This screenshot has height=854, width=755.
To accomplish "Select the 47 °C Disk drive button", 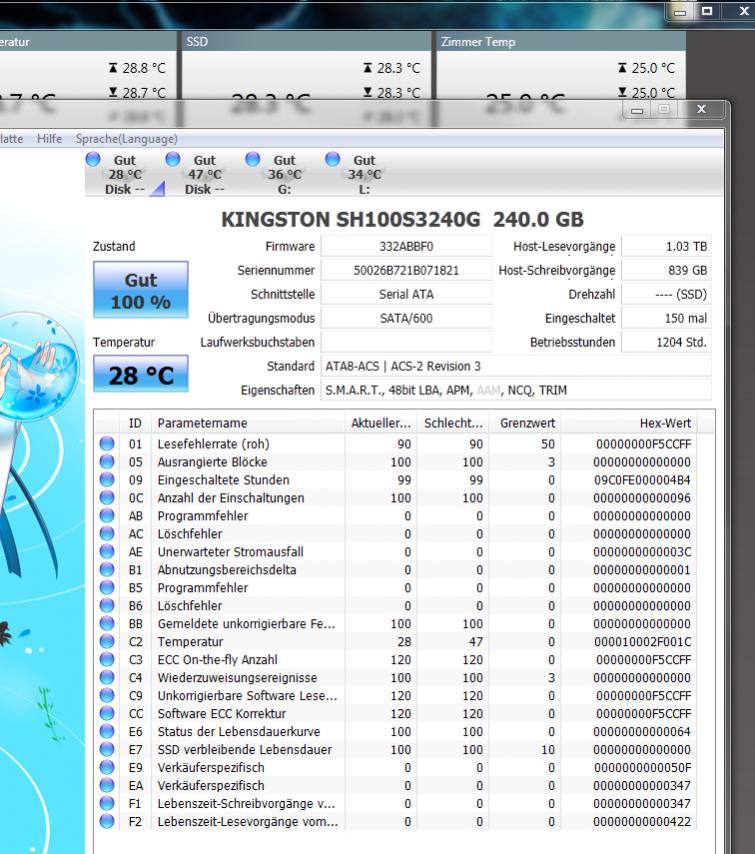I will point(204,174).
